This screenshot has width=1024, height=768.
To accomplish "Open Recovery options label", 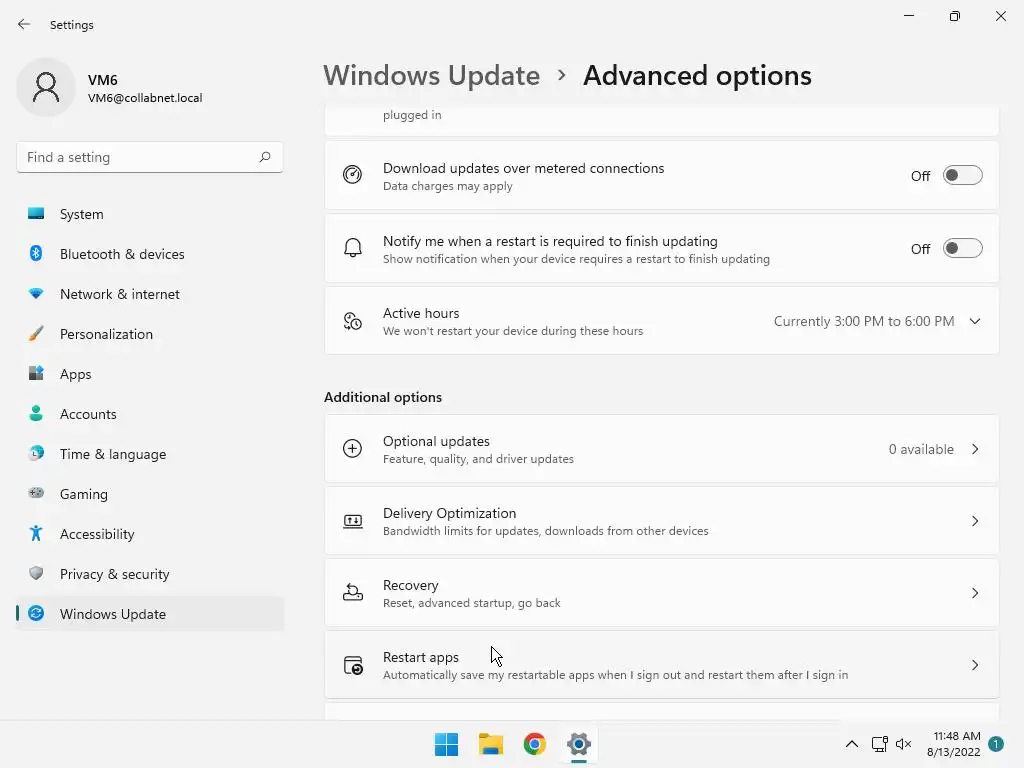I will (x=410, y=585).
